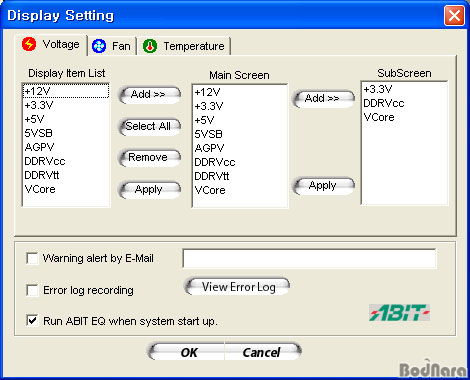Image resolution: width=470 pixels, height=380 pixels.
Task: Select +12V in Main Screen list
Action: pos(240,92)
